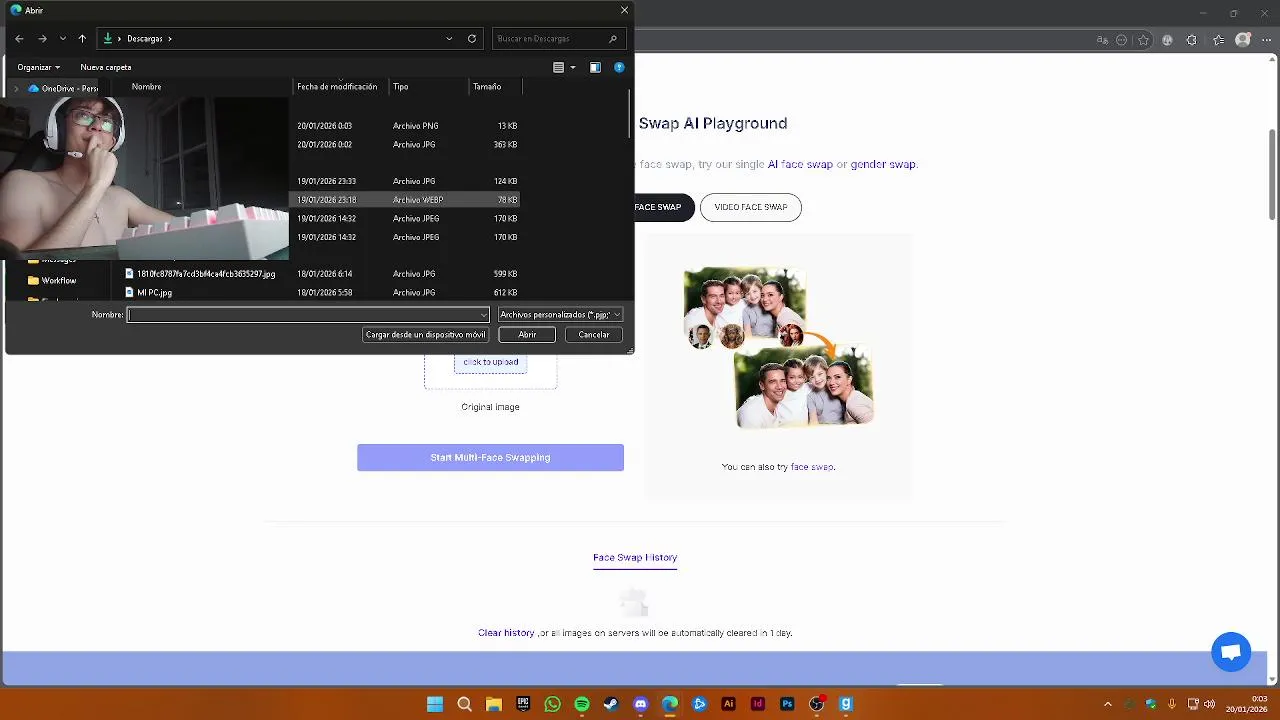Image resolution: width=1280 pixels, height=720 pixels.
Task: Open Edge extensions puzzle icon
Action: (x=1191, y=40)
